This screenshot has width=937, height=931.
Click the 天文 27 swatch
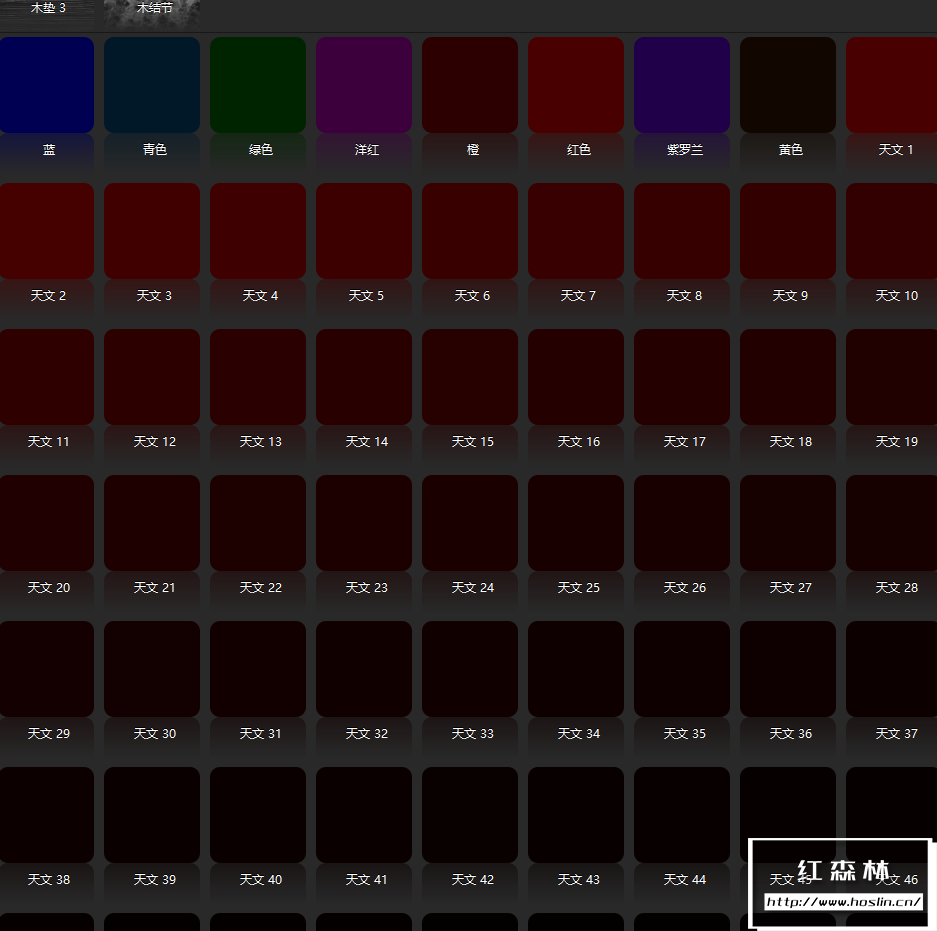click(788, 523)
